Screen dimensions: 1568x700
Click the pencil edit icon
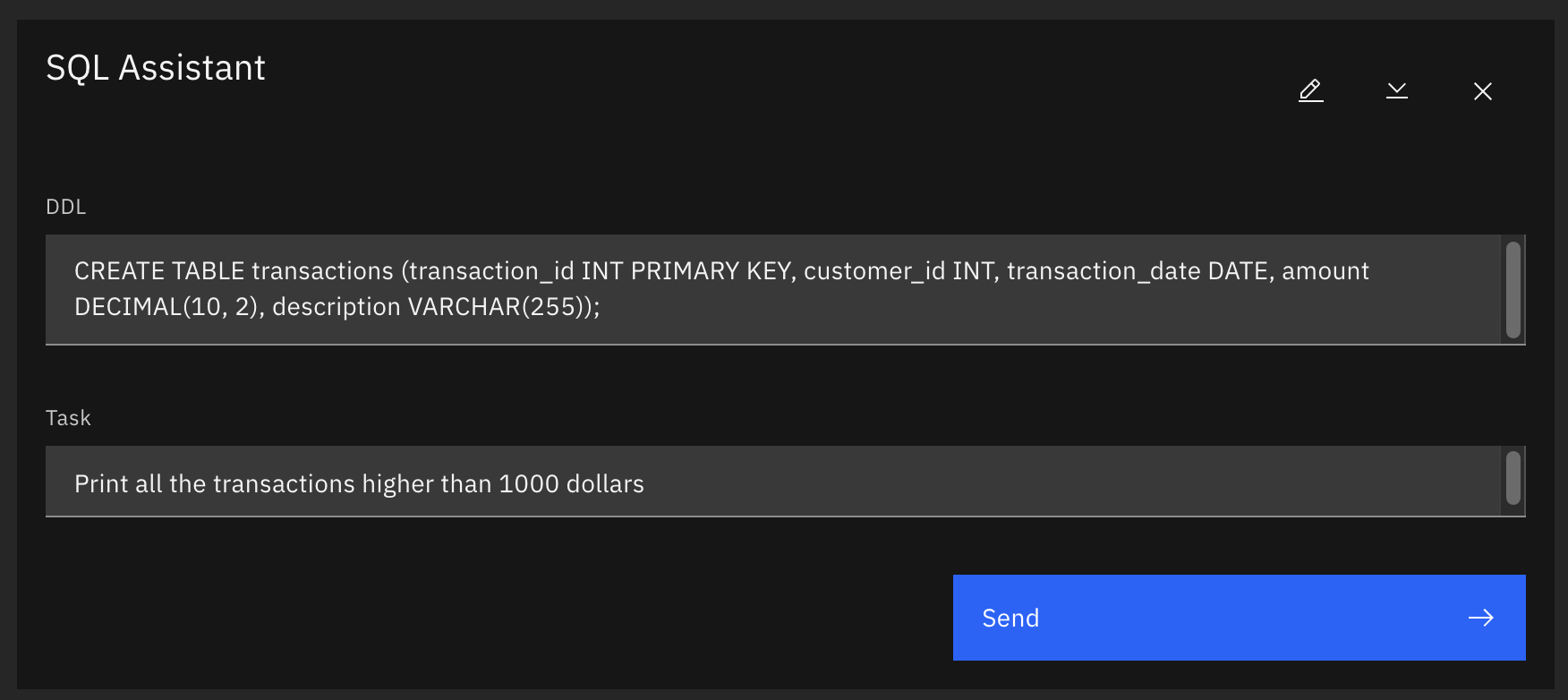click(x=1310, y=90)
